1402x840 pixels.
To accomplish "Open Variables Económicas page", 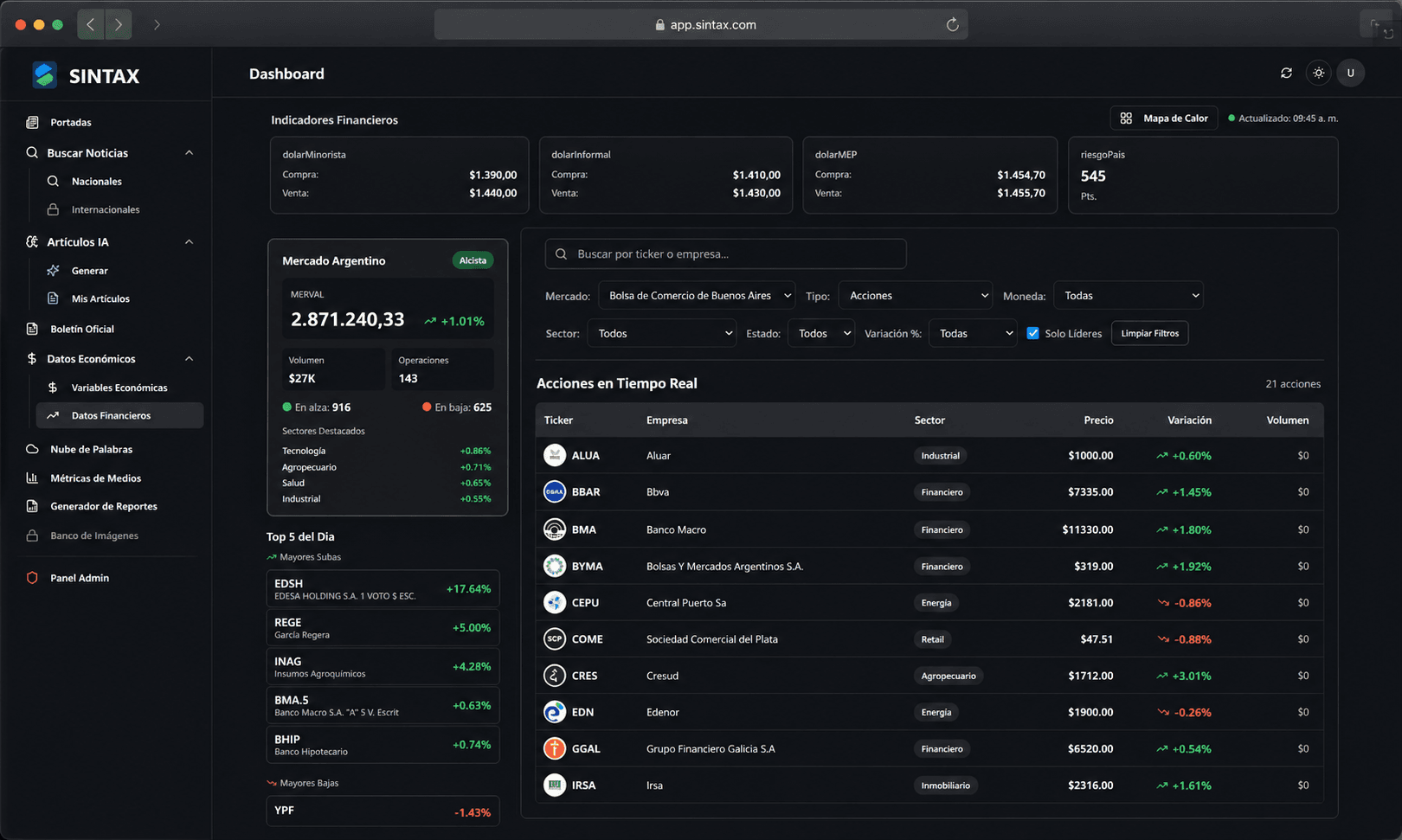I will click(119, 388).
